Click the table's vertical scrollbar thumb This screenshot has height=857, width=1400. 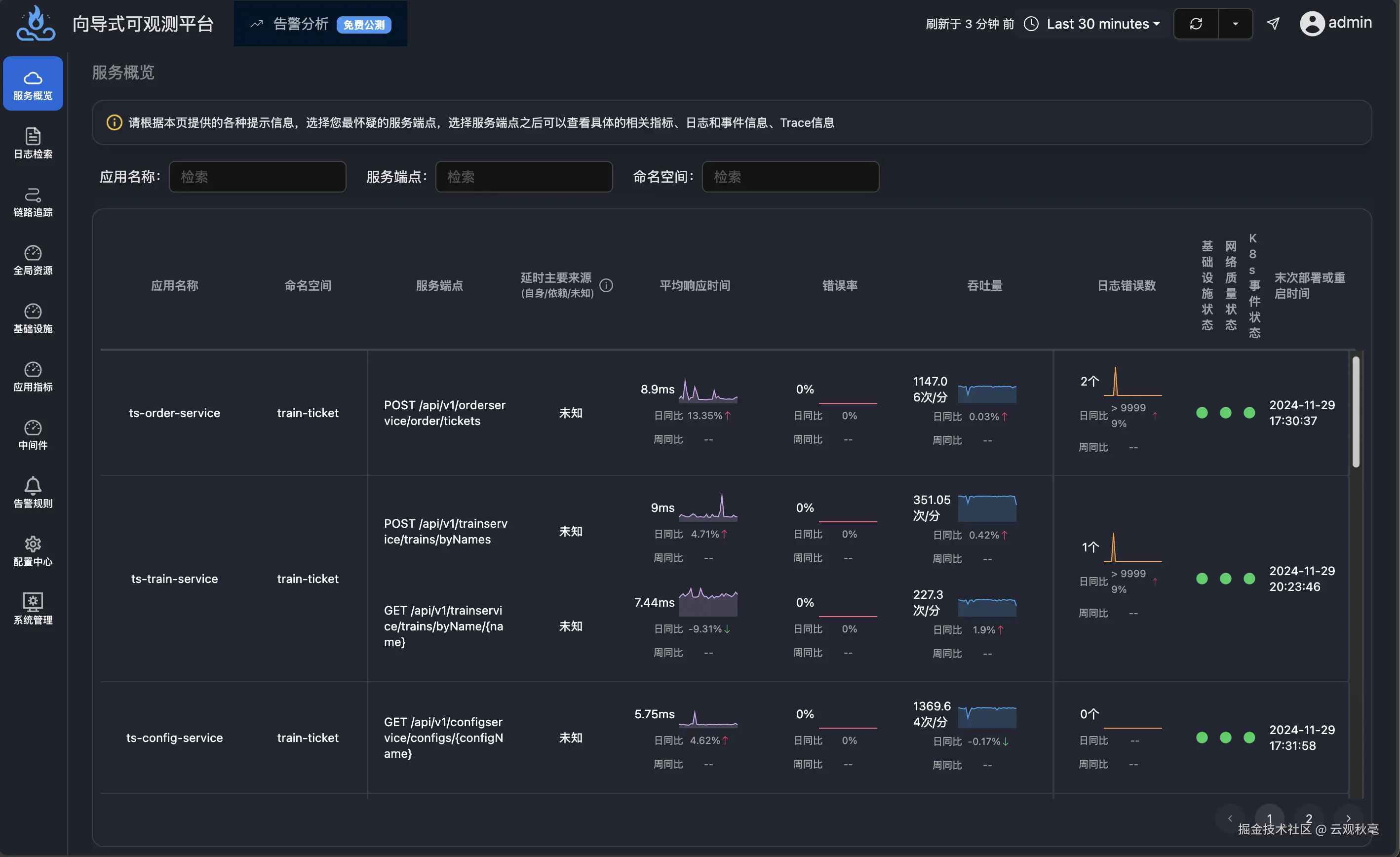tap(1356, 411)
